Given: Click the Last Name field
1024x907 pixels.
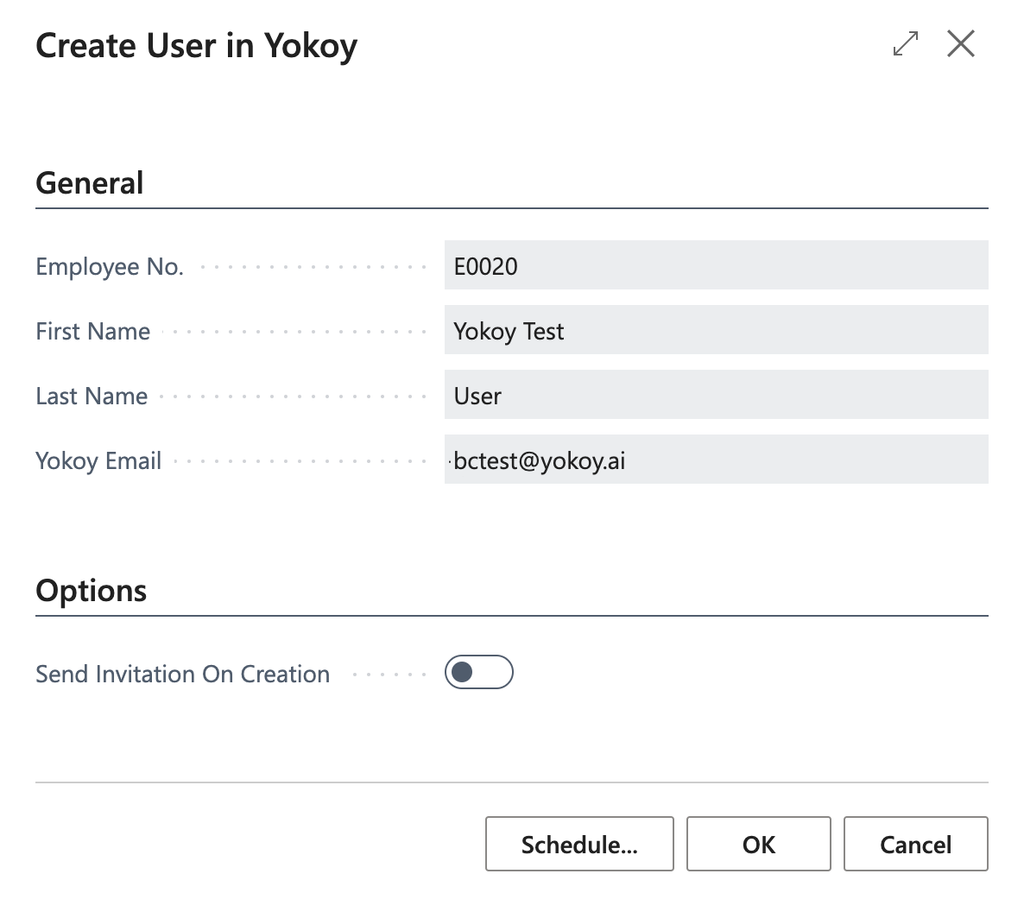Looking at the screenshot, I should 716,394.
